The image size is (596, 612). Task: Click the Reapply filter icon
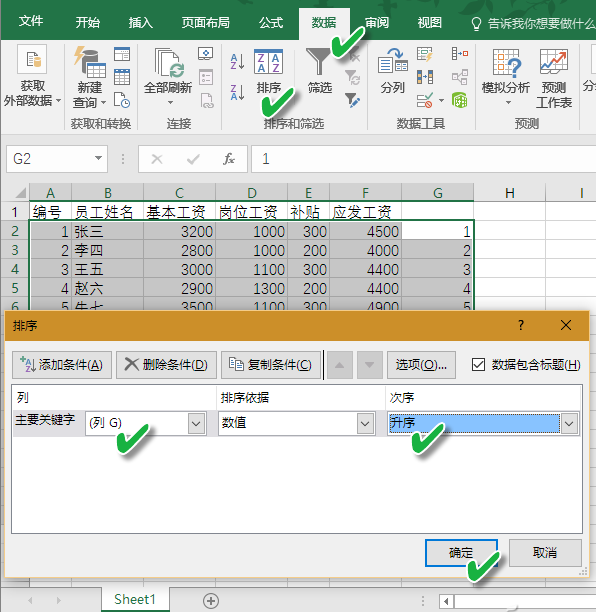pyautogui.click(x=352, y=77)
